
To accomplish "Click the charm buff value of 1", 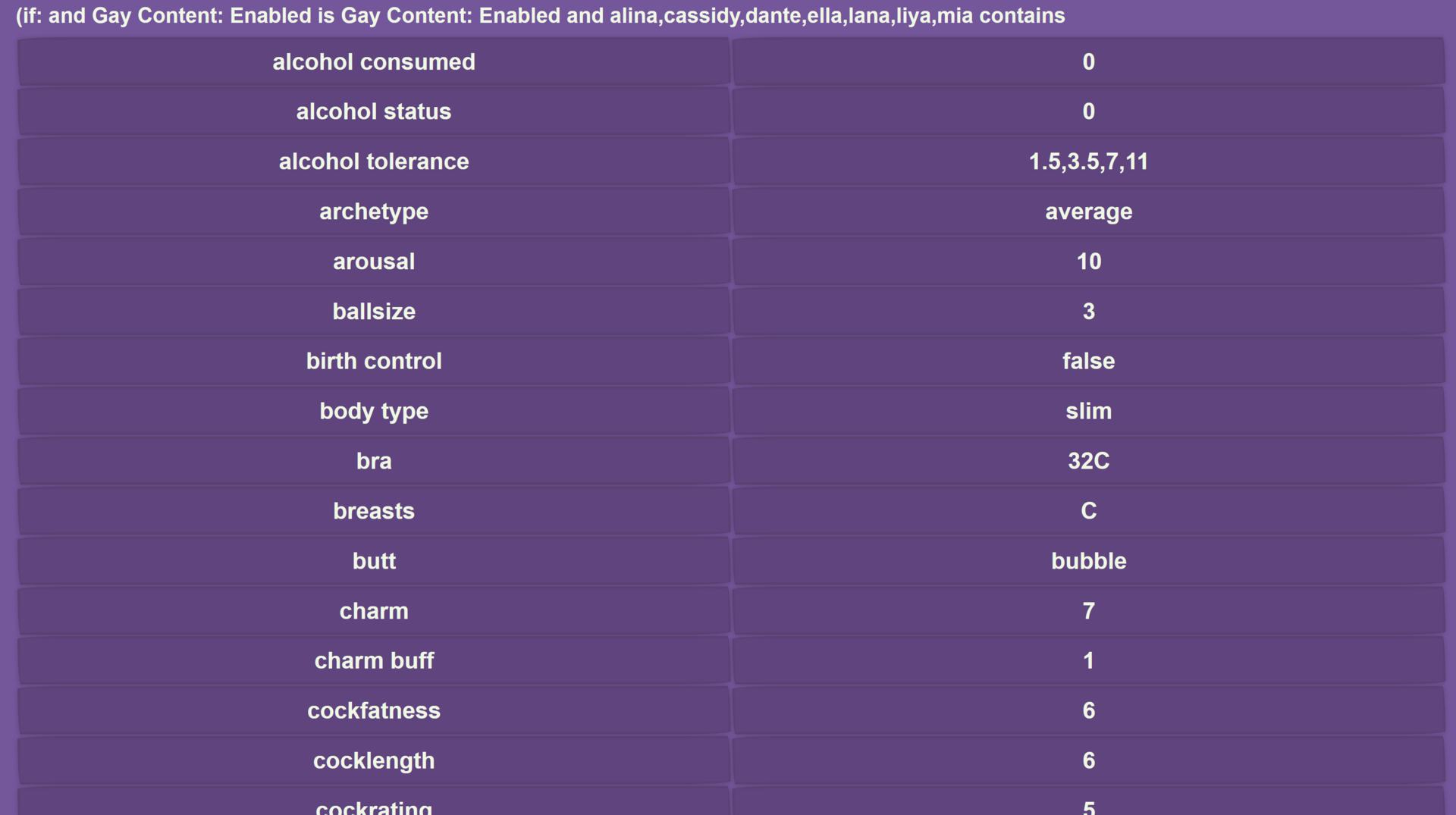I will 1088,660.
